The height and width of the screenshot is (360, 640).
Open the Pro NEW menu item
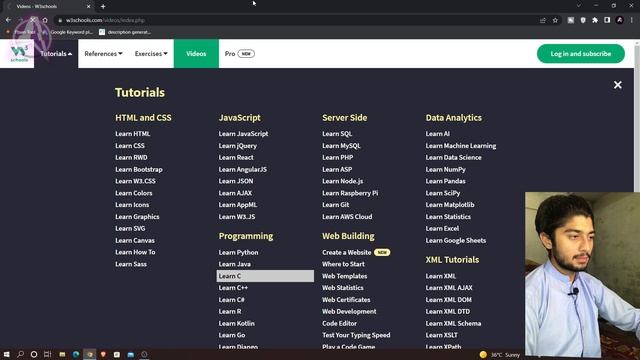click(240, 53)
